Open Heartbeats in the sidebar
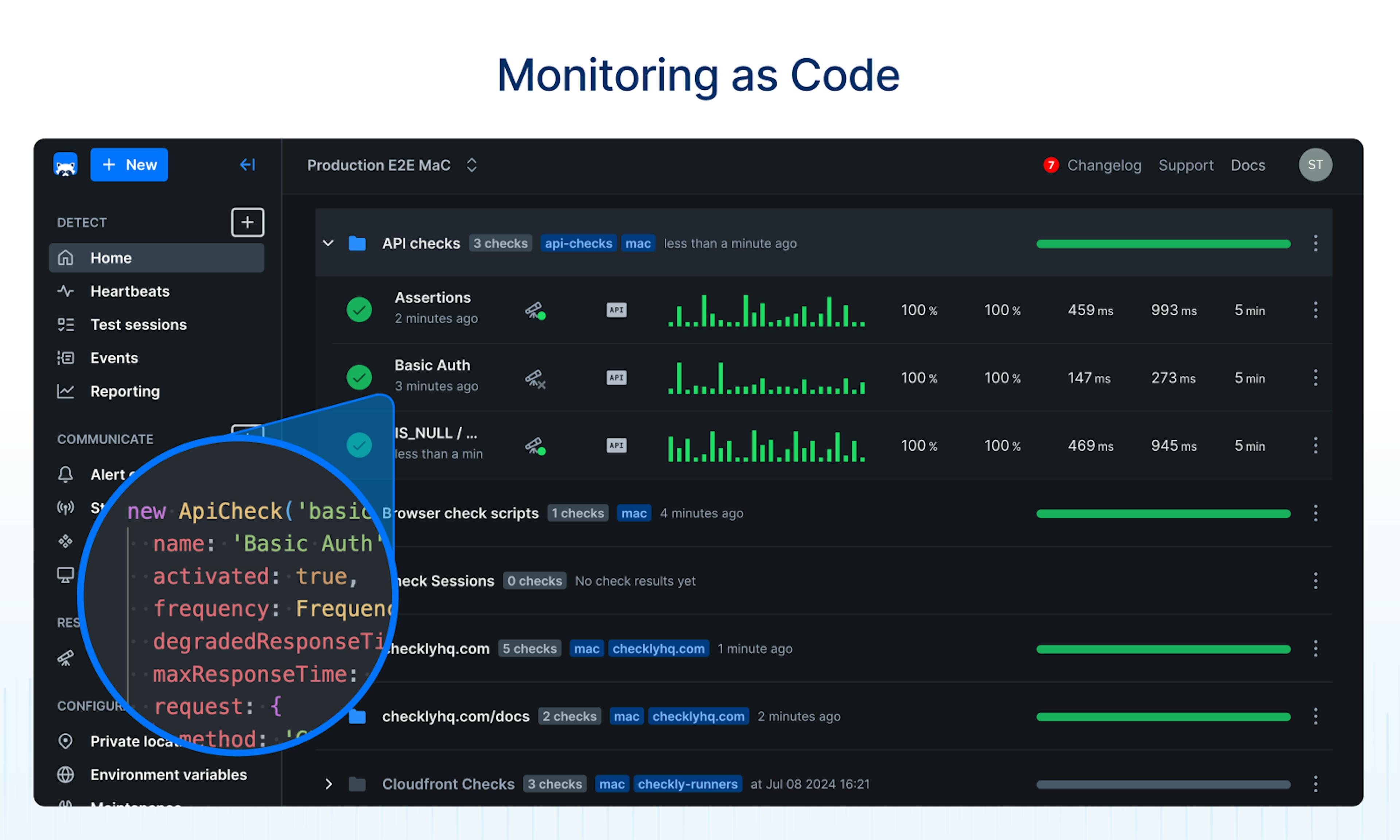This screenshot has height=840, width=1400. 129,291
